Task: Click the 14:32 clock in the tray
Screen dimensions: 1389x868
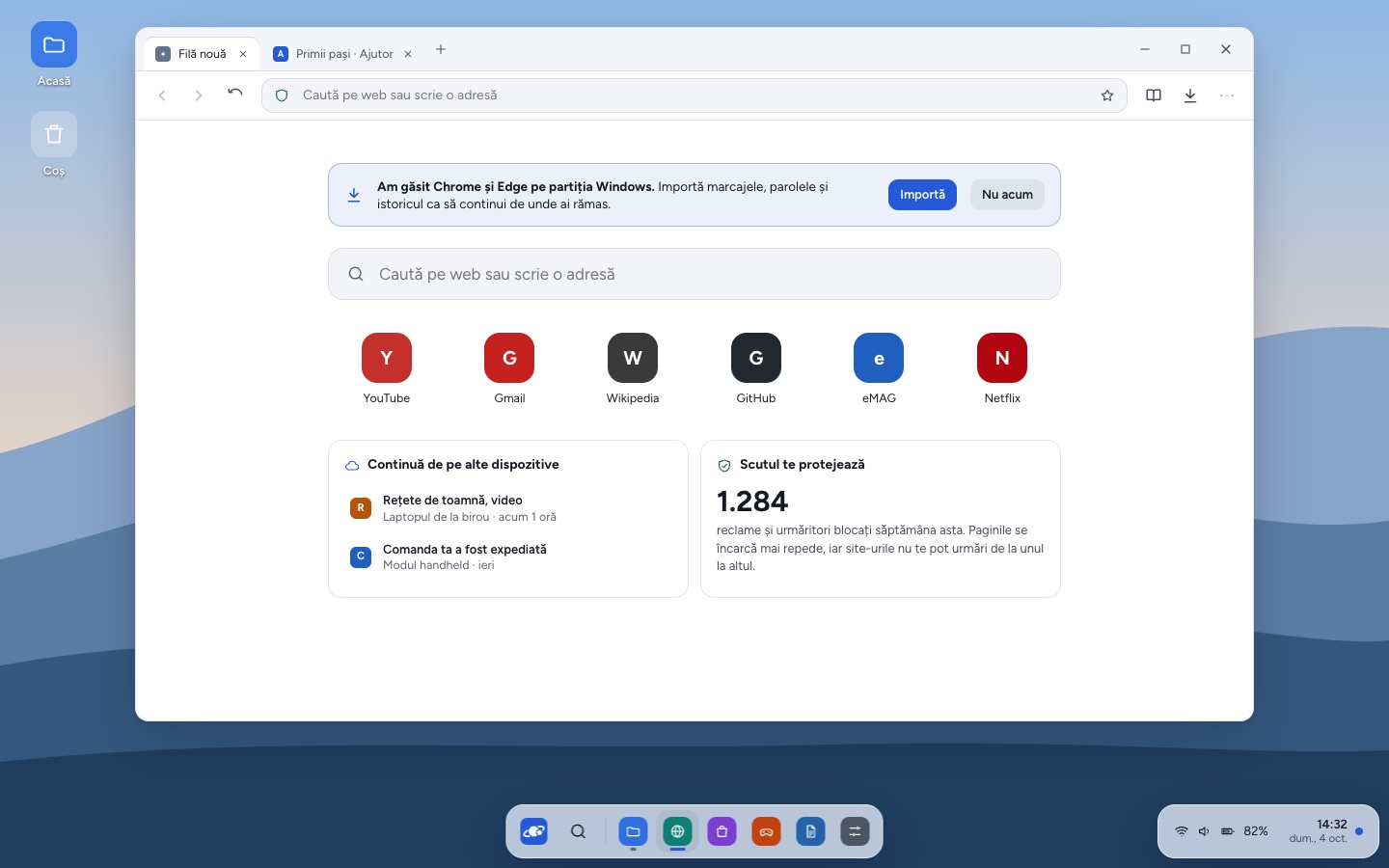Action: coord(1331,825)
